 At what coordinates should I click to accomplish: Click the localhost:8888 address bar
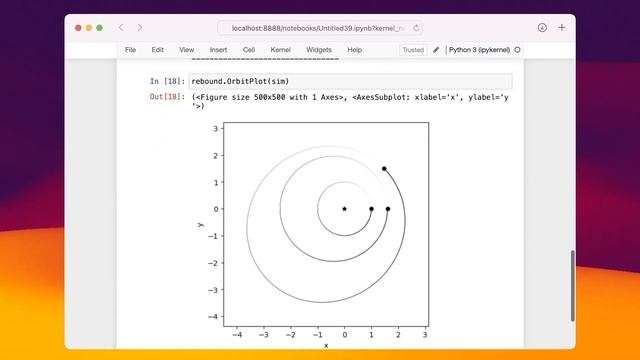click(x=320, y=28)
